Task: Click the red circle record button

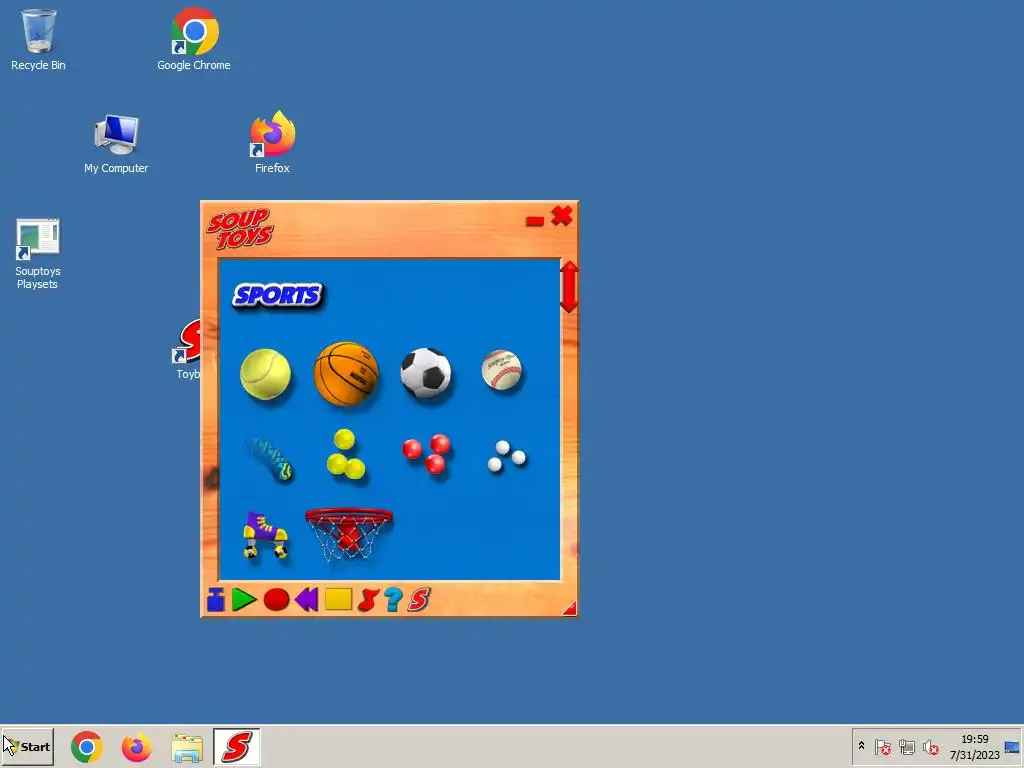Action: point(276,600)
